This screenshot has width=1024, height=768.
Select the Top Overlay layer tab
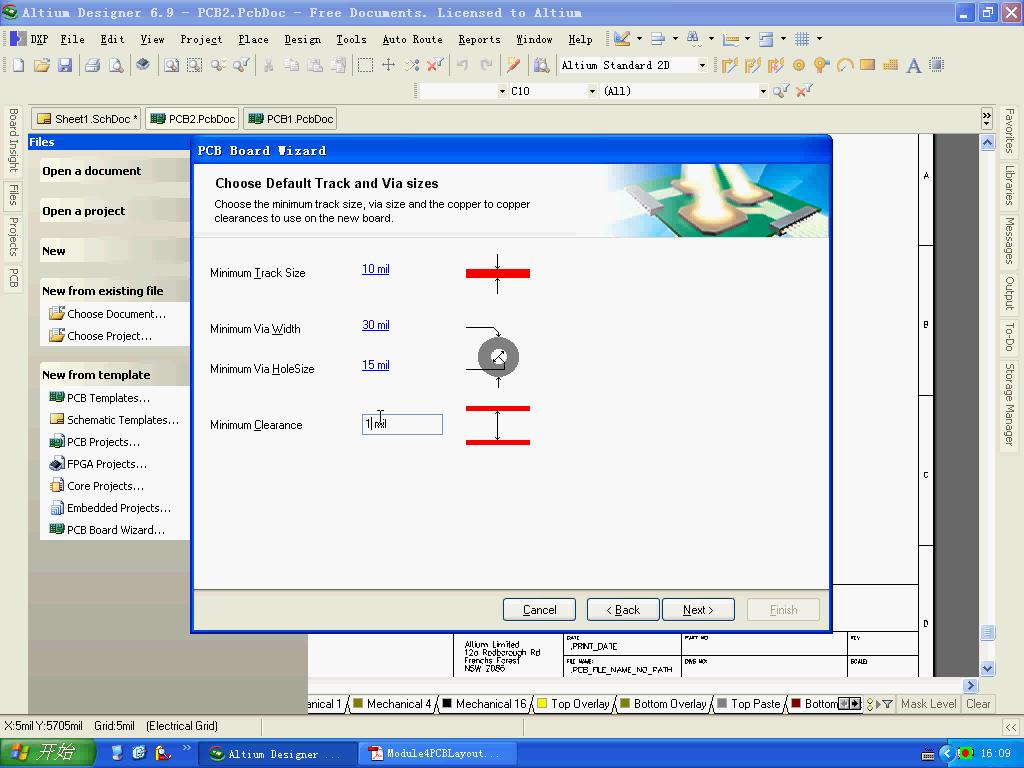pyautogui.click(x=573, y=704)
